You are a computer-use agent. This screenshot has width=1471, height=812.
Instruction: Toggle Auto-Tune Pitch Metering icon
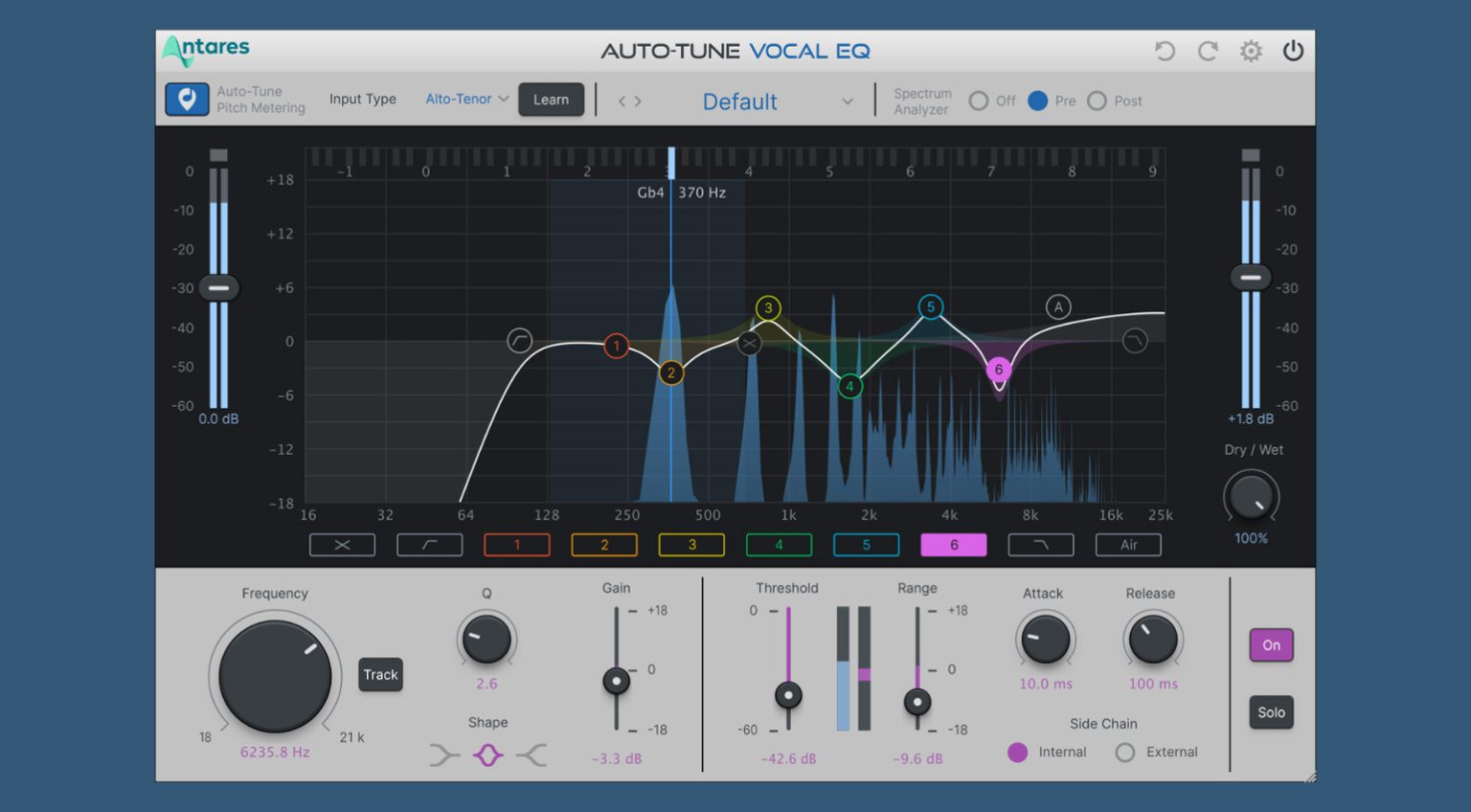click(187, 100)
